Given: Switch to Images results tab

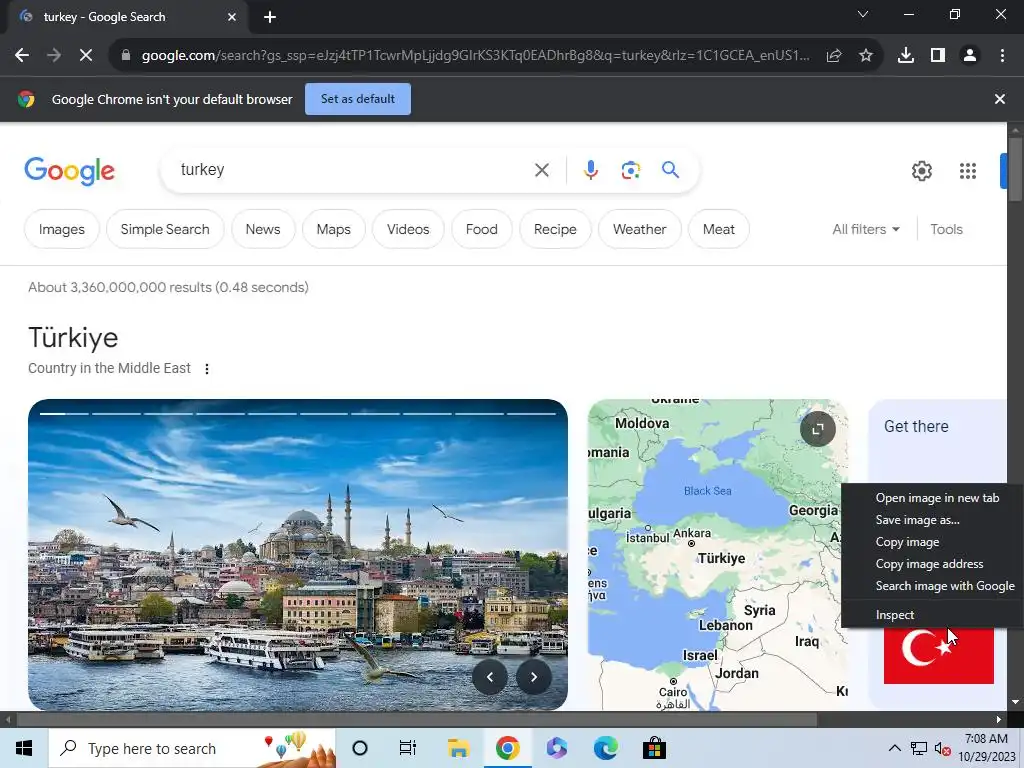Looking at the screenshot, I should (x=61, y=229).
